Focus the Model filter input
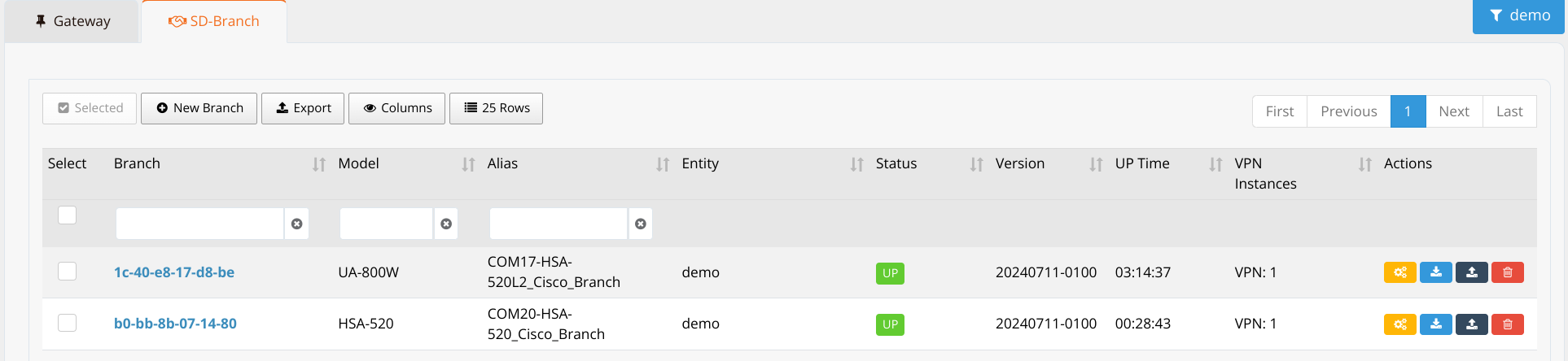Image resolution: width=1568 pixels, height=361 pixels. click(387, 224)
